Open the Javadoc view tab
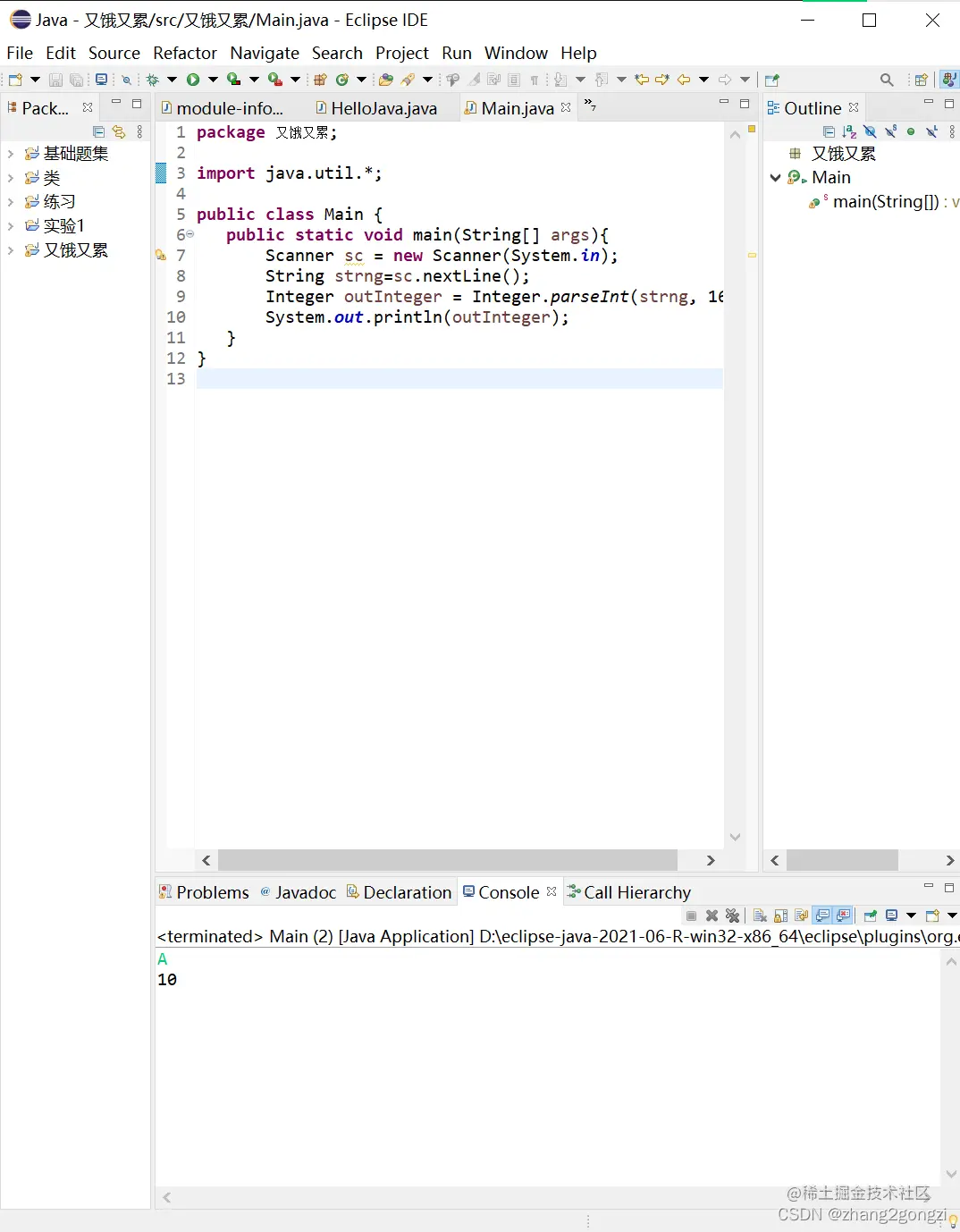960x1232 pixels. [299, 892]
